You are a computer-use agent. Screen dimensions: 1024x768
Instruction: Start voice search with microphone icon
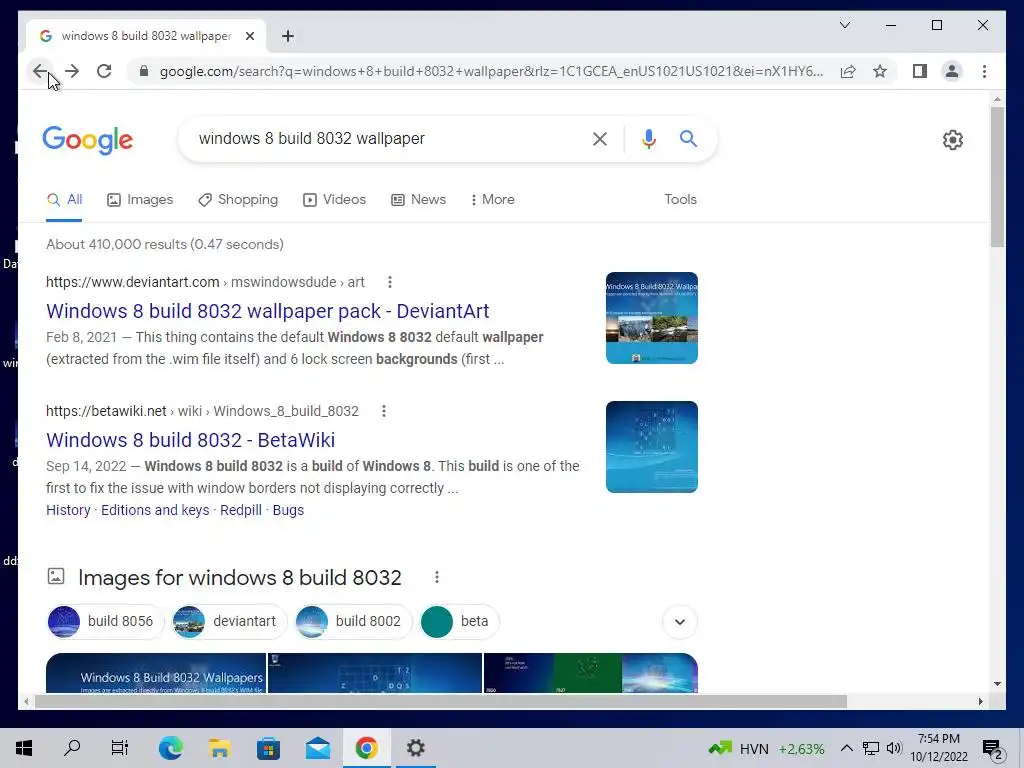648,138
